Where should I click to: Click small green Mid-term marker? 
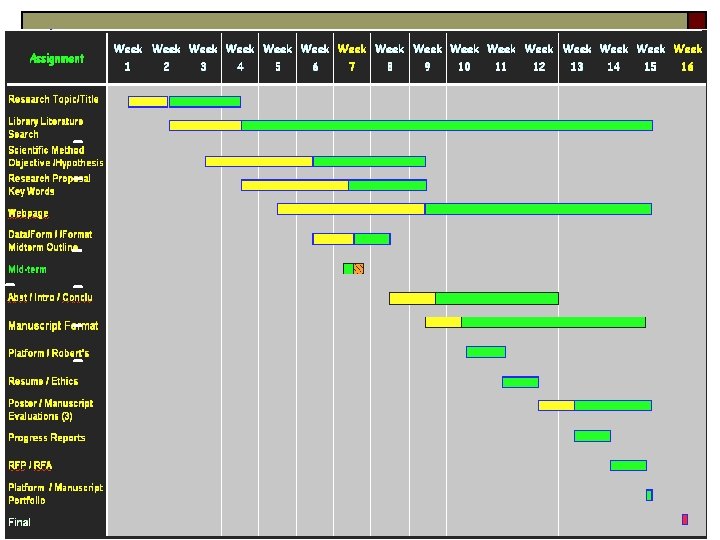tap(348, 269)
